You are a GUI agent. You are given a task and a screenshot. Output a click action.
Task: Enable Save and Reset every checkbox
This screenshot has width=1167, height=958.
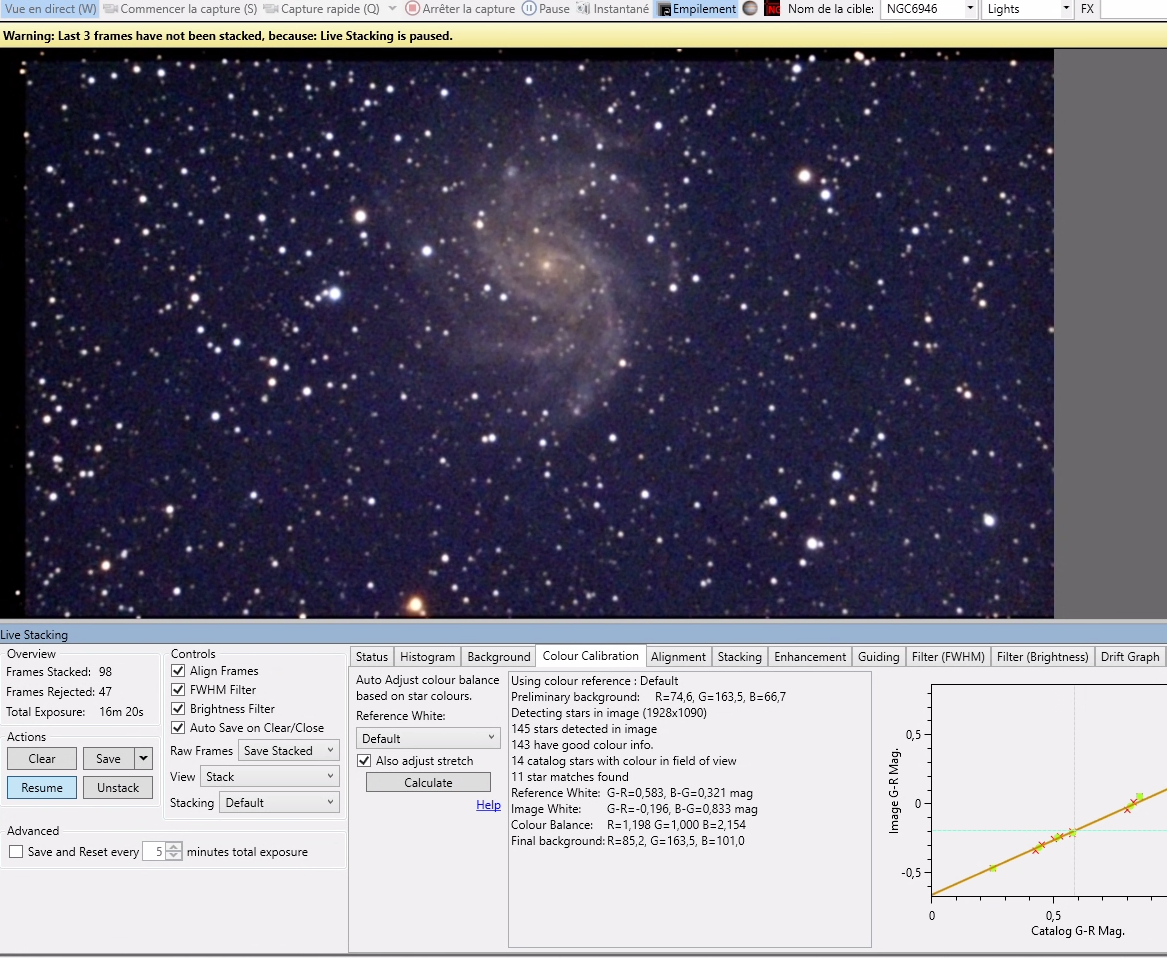[16, 852]
